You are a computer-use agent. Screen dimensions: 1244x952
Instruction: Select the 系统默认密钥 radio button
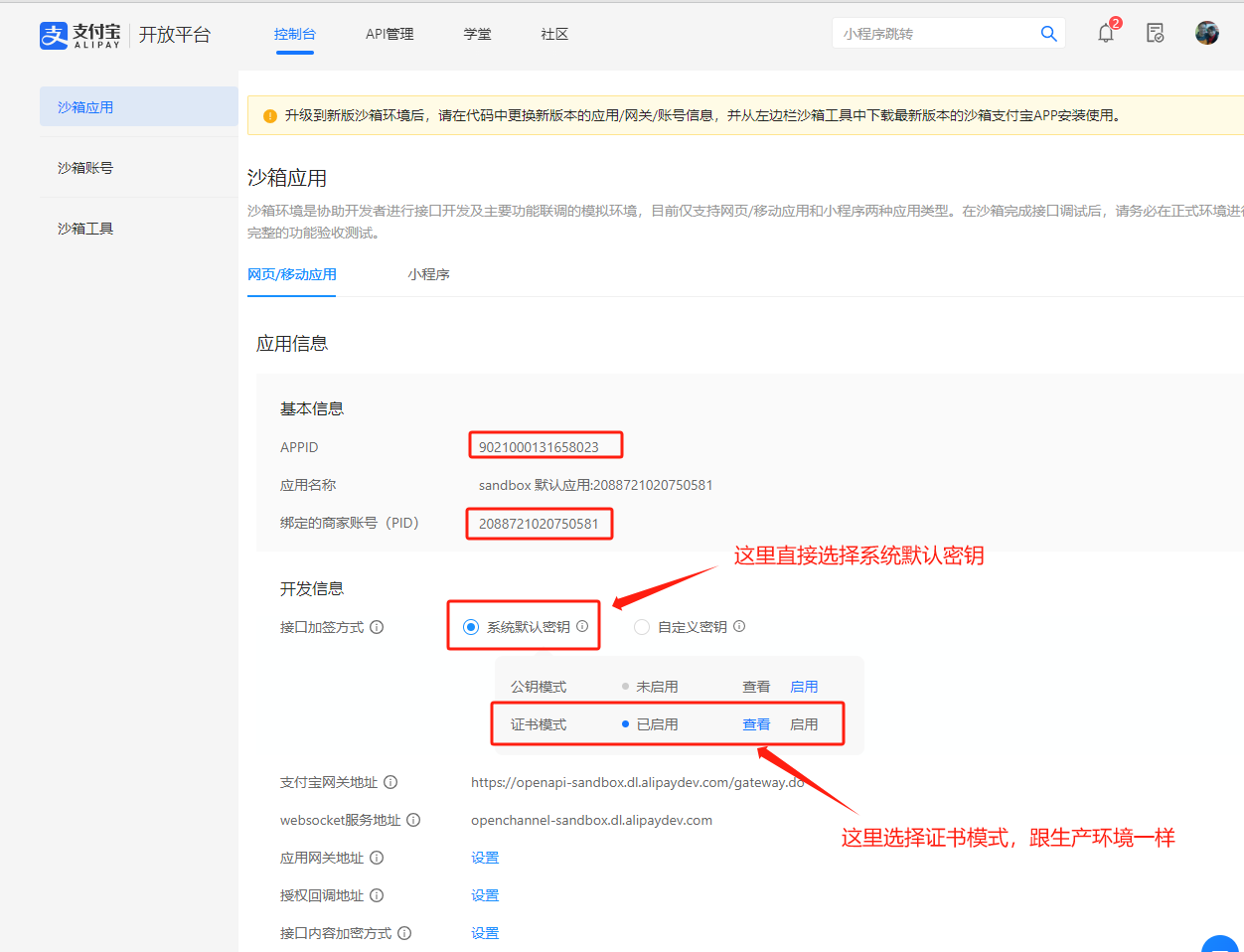tap(471, 627)
